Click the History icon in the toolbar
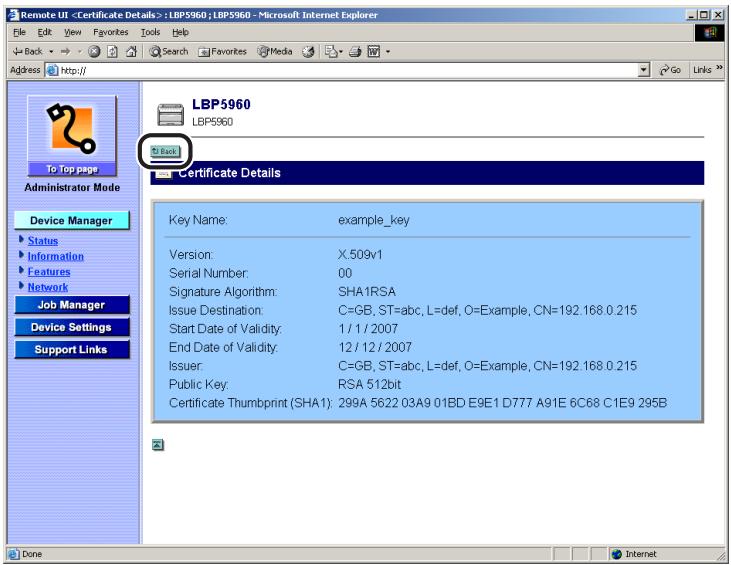731x565 pixels. 308,51
